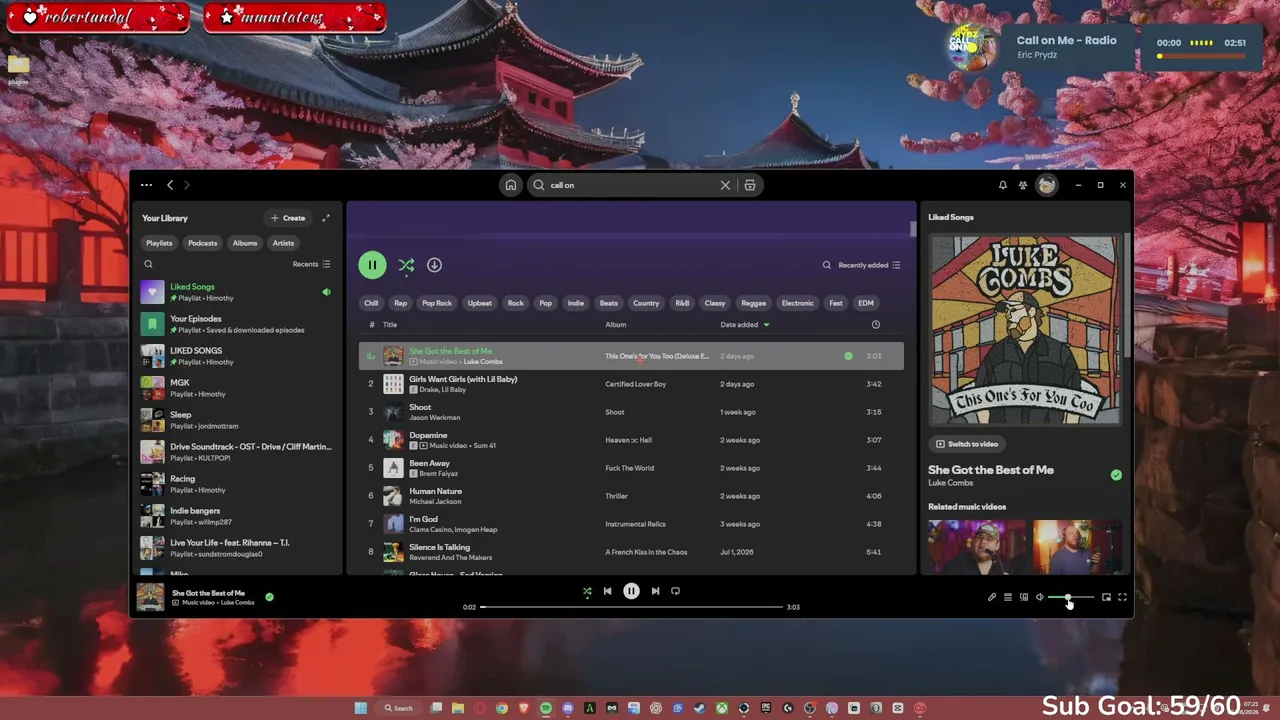Screen dimensions: 1280x720
Task: Select the Dopamine track row
Action: pyautogui.click(x=631, y=440)
